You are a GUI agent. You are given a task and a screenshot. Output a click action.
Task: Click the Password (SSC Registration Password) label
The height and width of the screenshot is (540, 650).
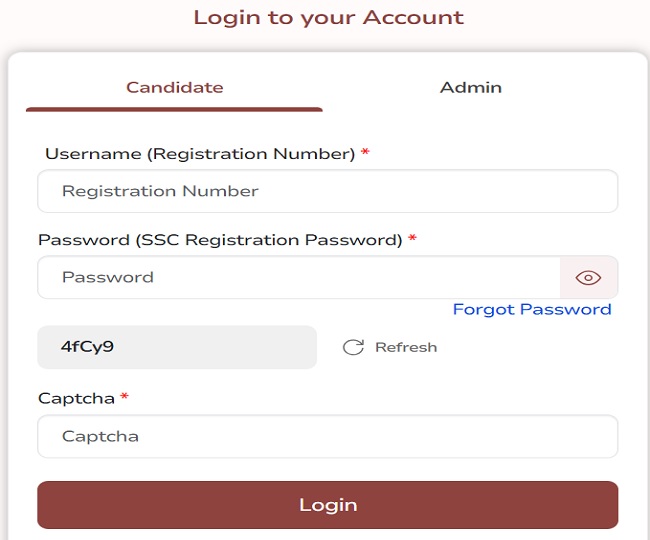tap(220, 240)
